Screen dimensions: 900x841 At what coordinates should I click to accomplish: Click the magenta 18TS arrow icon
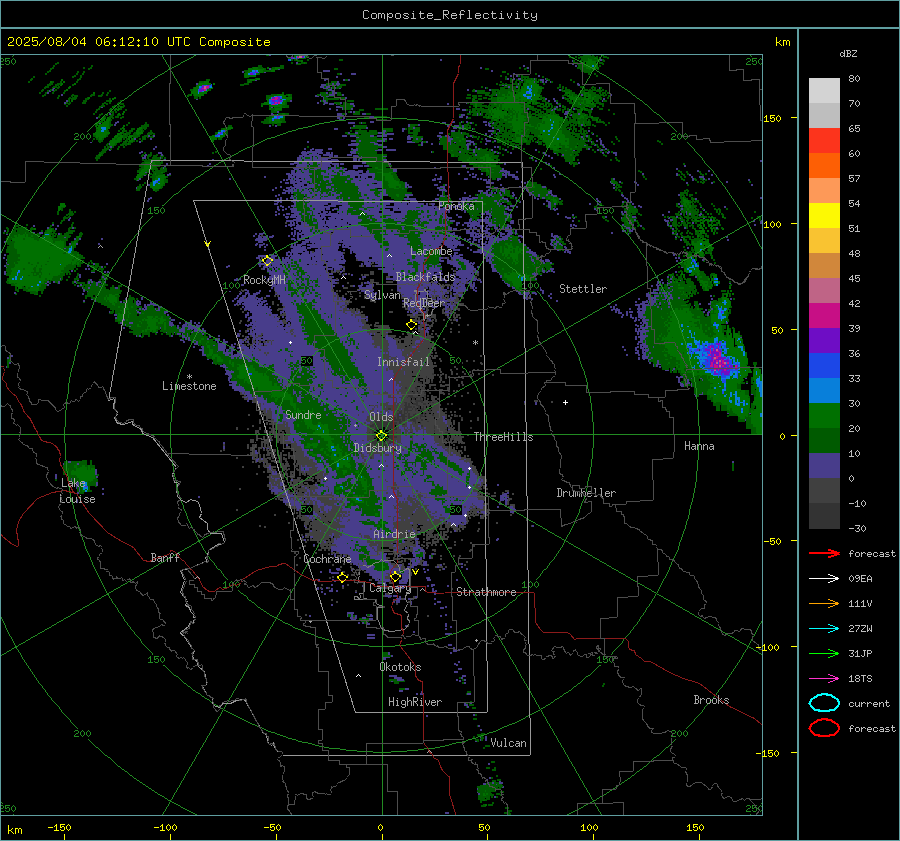pyautogui.click(x=824, y=679)
